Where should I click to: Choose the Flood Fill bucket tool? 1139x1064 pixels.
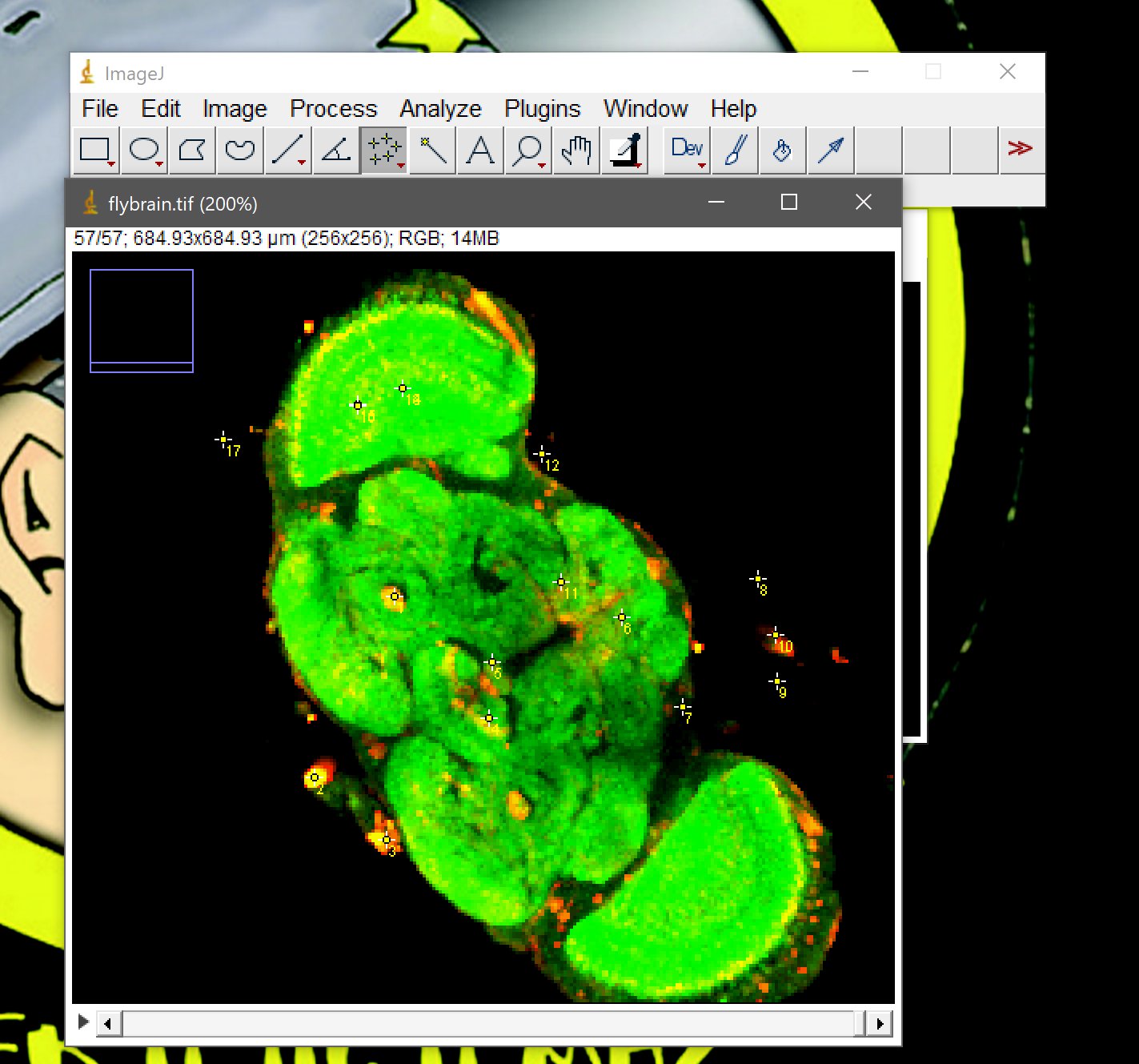(783, 150)
